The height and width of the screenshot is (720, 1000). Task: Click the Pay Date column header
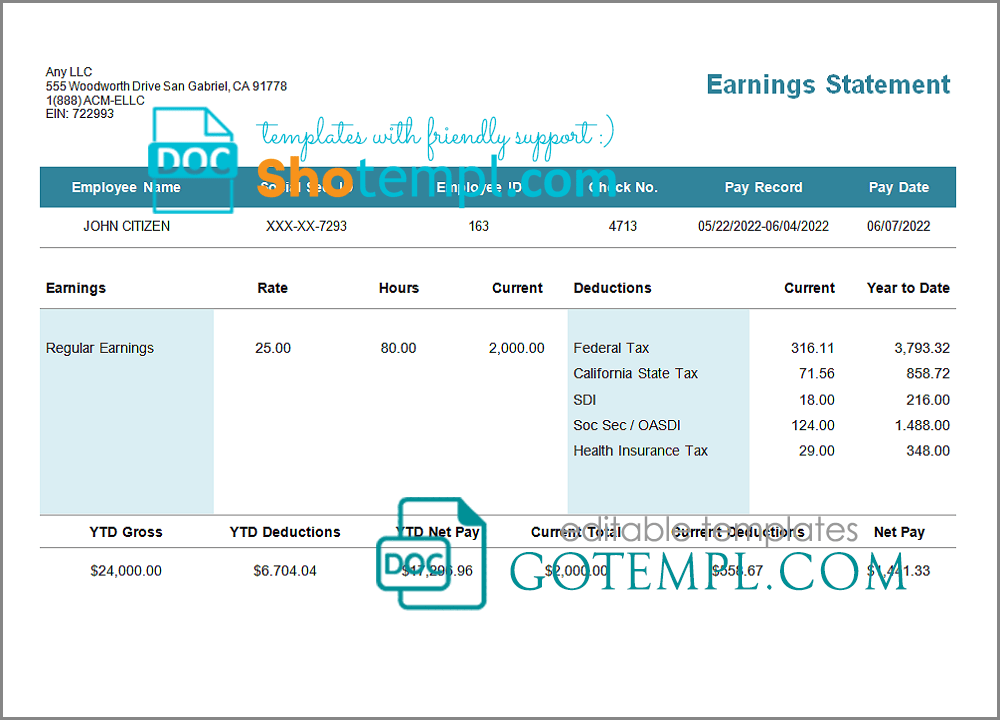click(x=898, y=187)
